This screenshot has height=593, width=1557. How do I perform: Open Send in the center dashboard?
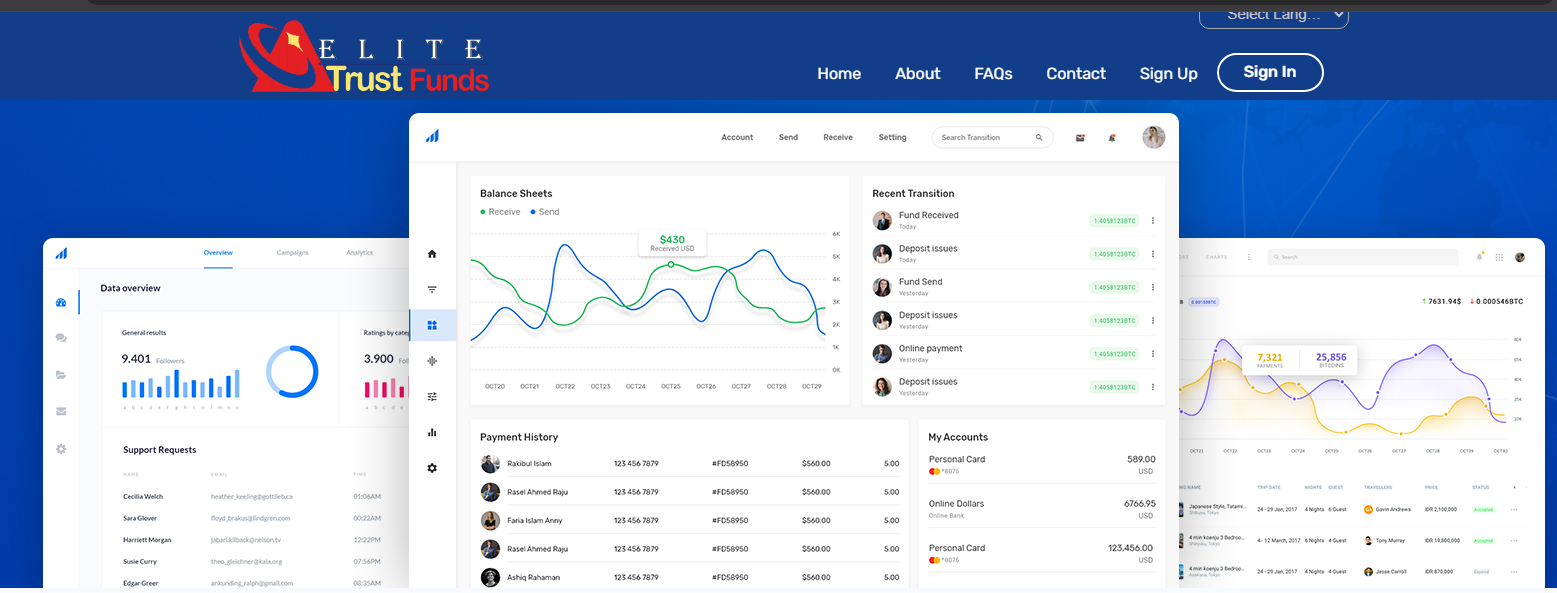coord(788,137)
